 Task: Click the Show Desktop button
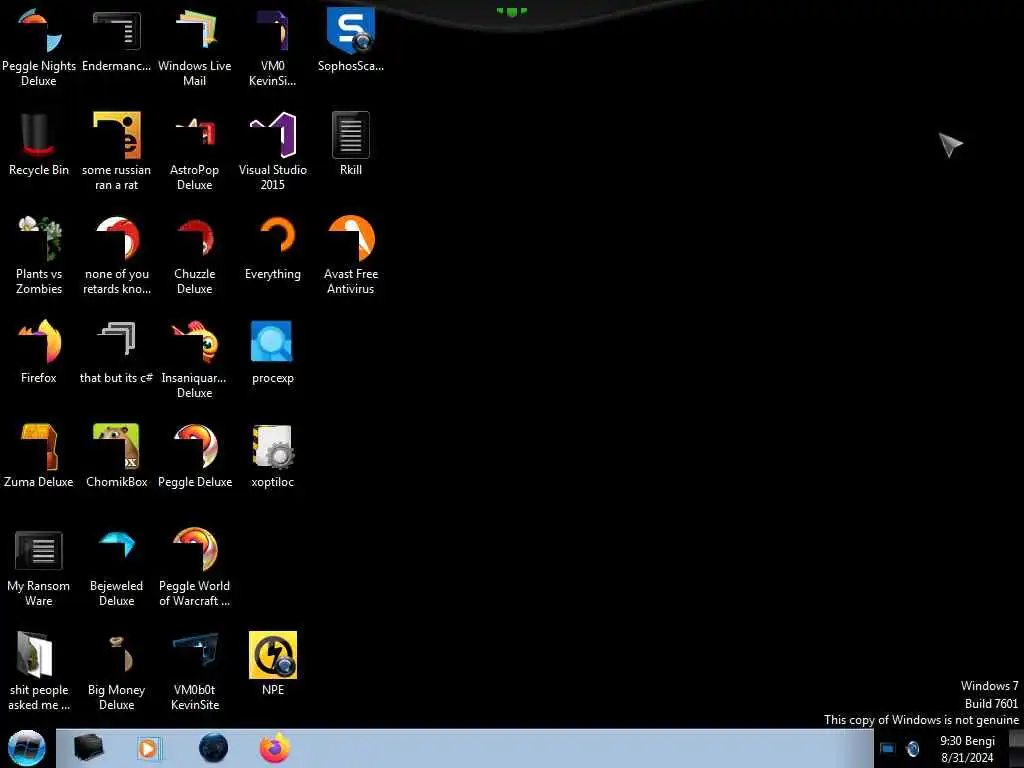1016,748
